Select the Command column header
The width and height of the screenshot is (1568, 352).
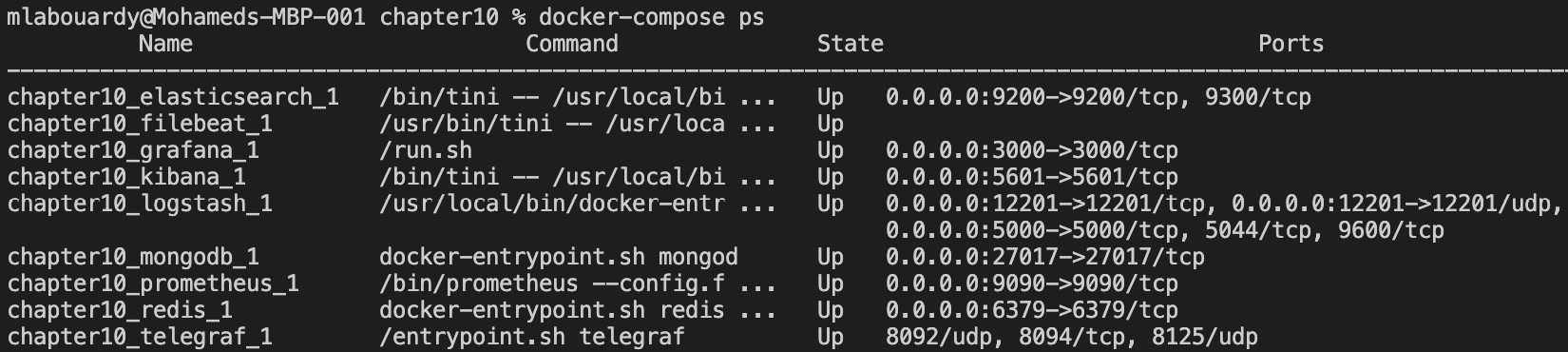[x=571, y=44]
